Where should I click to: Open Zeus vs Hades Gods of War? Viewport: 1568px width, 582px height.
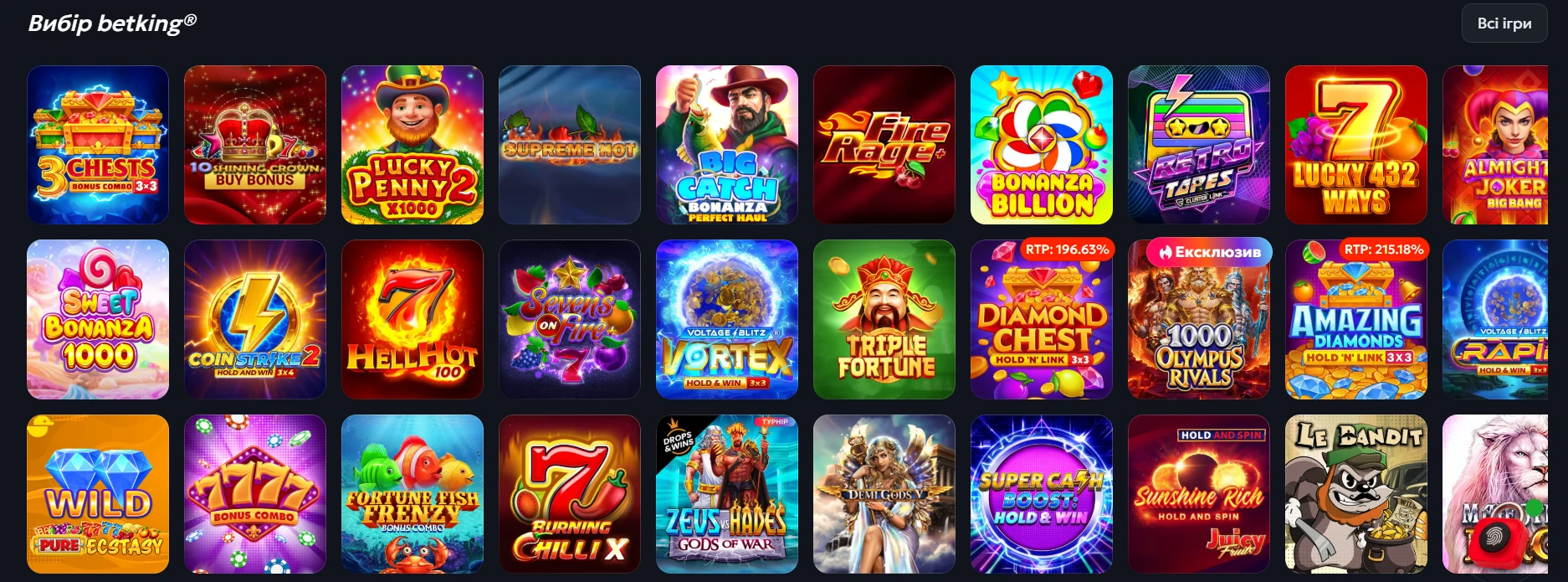(727, 494)
